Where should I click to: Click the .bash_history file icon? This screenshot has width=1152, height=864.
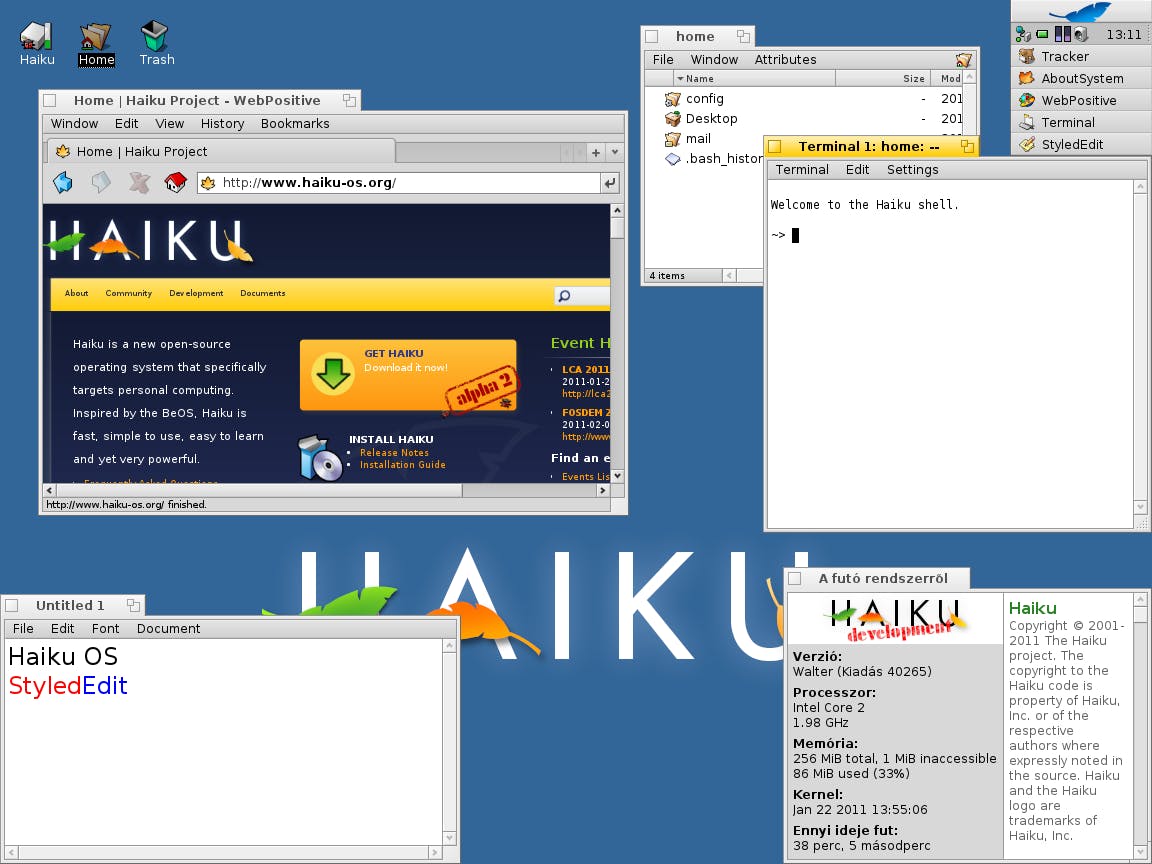tap(672, 159)
